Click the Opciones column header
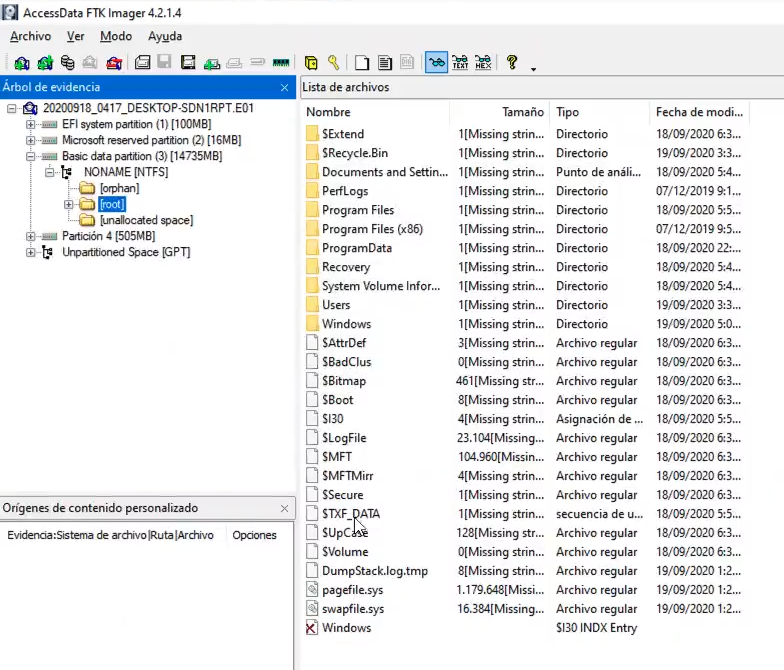This screenshot has width=784, height=670. 254,535
